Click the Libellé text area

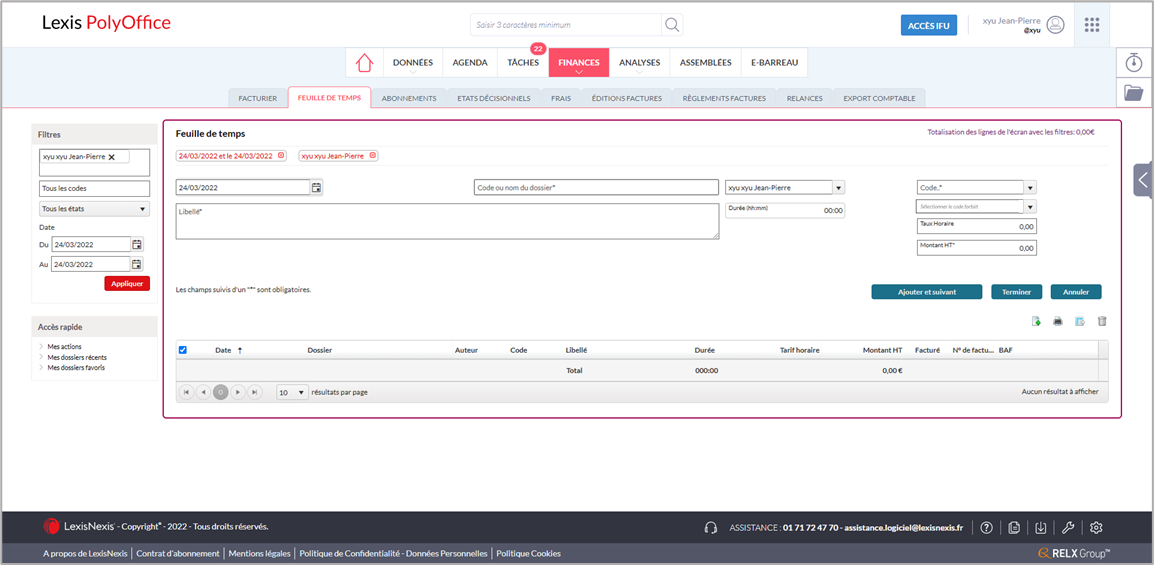pos(446,222)
